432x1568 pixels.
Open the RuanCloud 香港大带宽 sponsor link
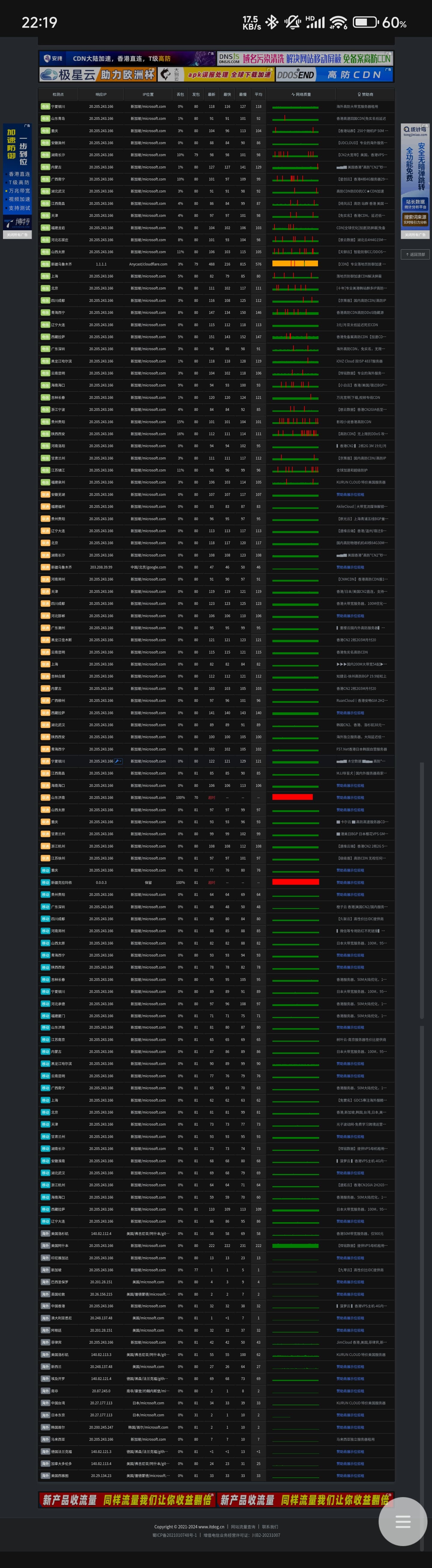click(x=361, y=701)
